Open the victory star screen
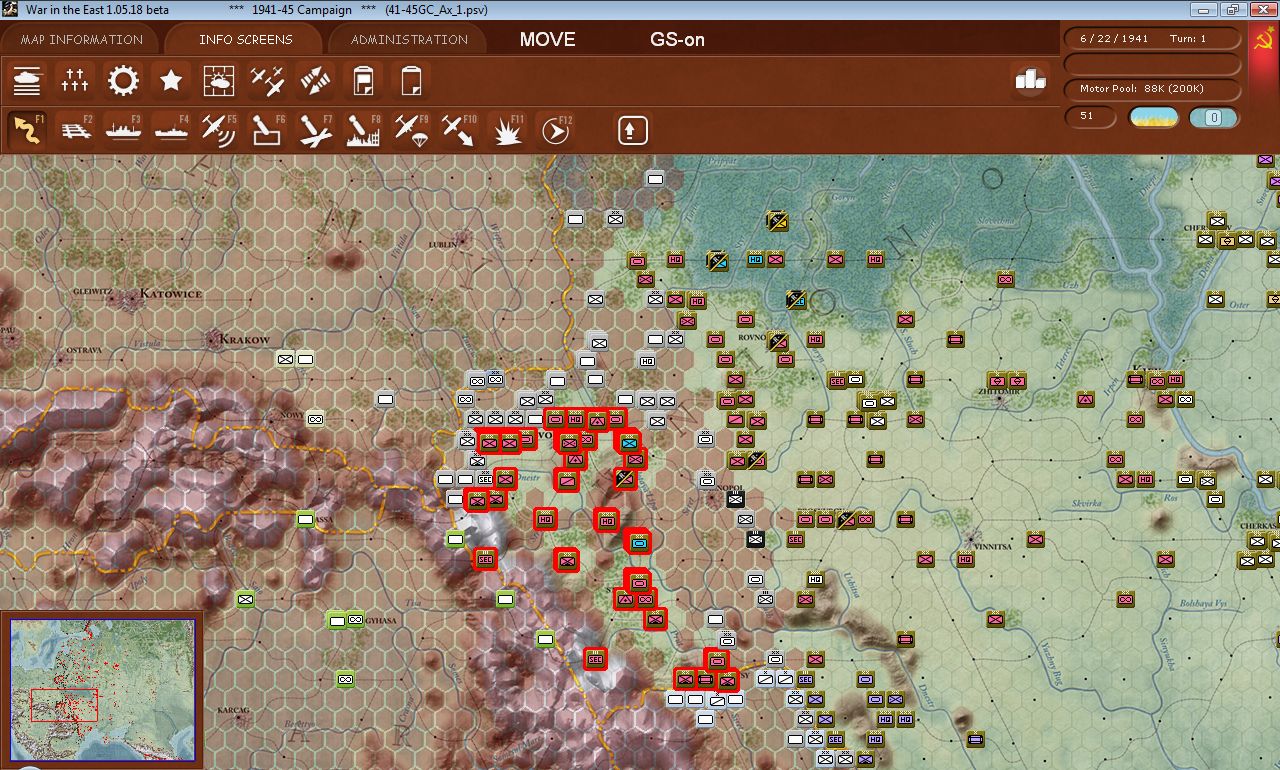The height and width of the screenshot is (770, 1280). click(x=171, y=81)
